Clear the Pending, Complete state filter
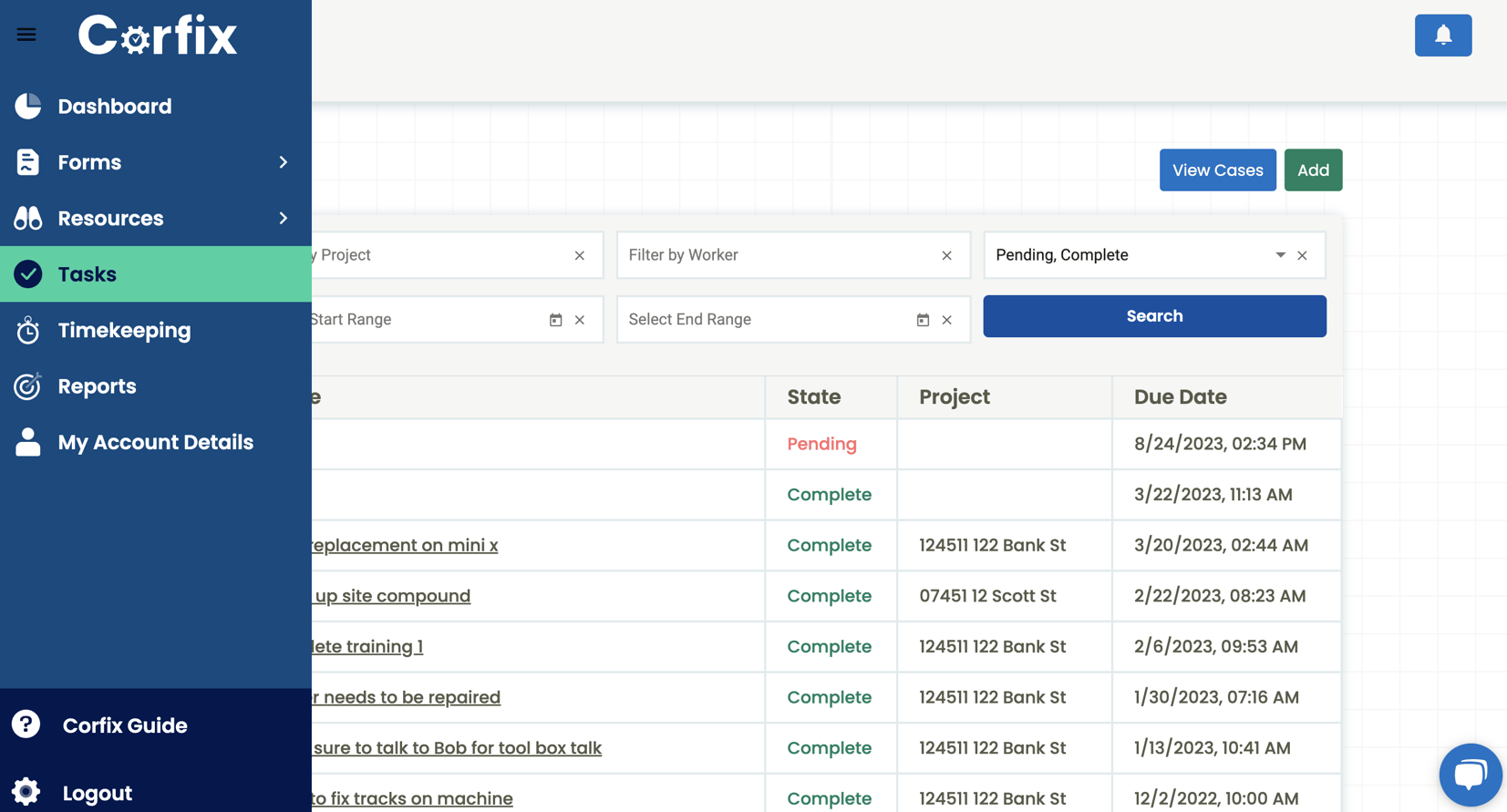The image size is (1507, 812). pyautogui.click(x=1303, y=255)
